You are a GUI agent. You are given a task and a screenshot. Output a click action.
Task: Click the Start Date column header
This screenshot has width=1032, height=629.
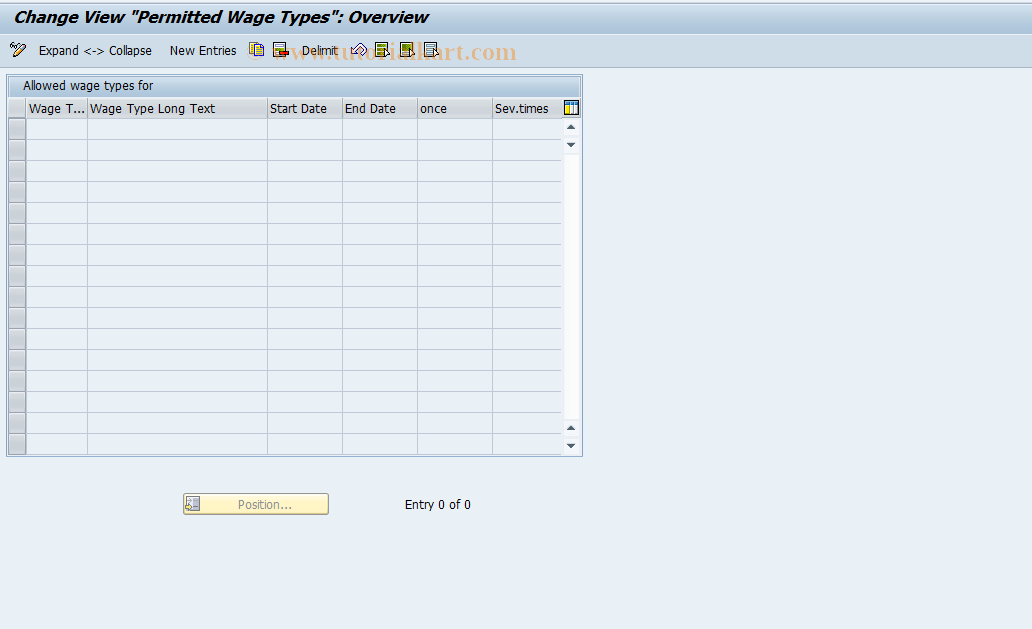(305, 109)
